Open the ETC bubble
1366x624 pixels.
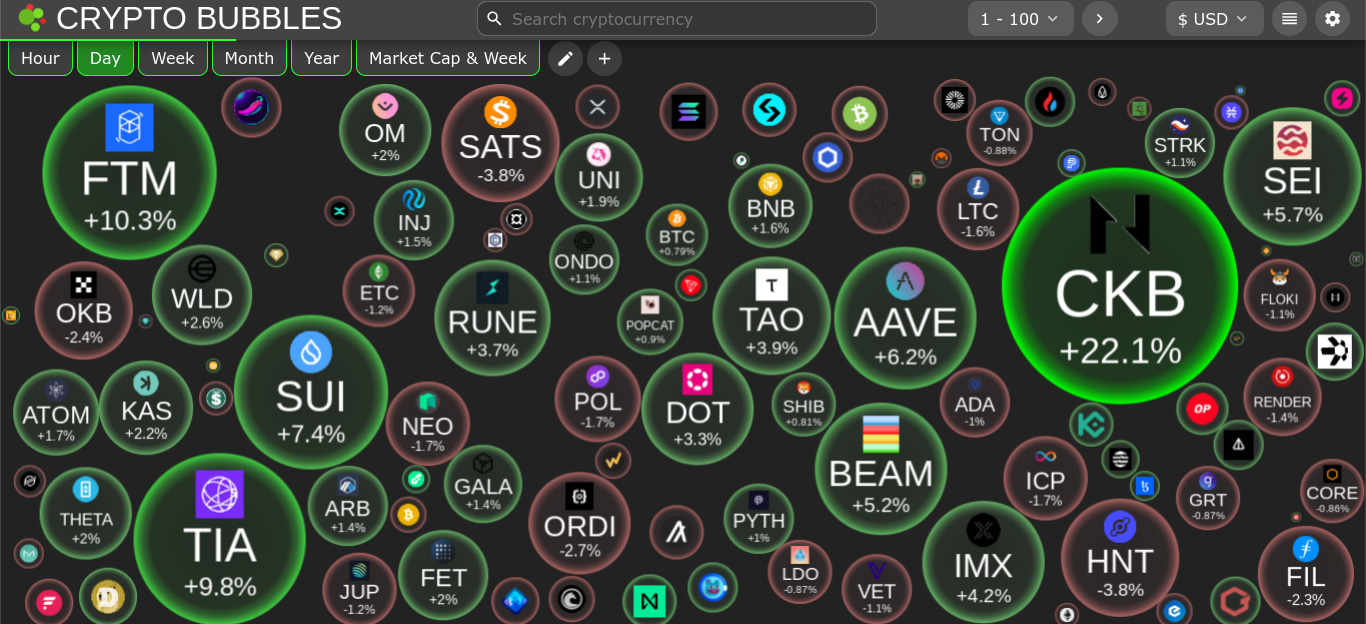[x=379, y=291]
